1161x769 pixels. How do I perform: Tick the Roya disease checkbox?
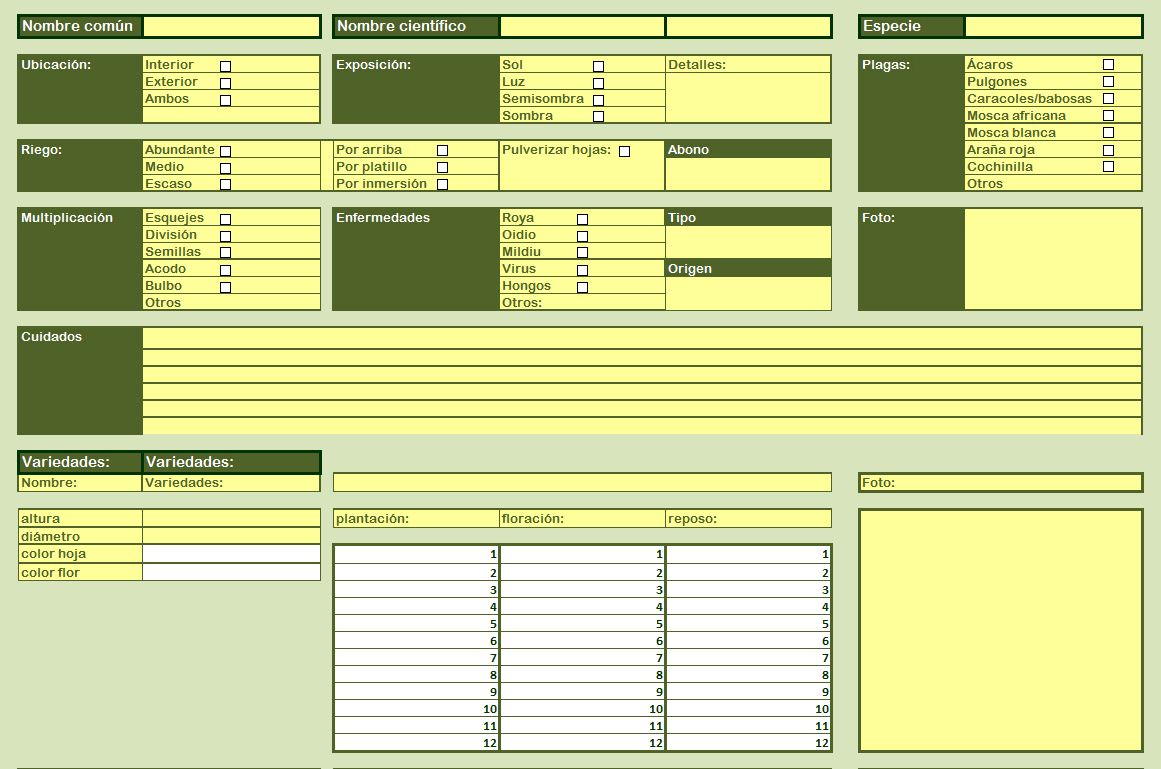[x=583, y=220]
